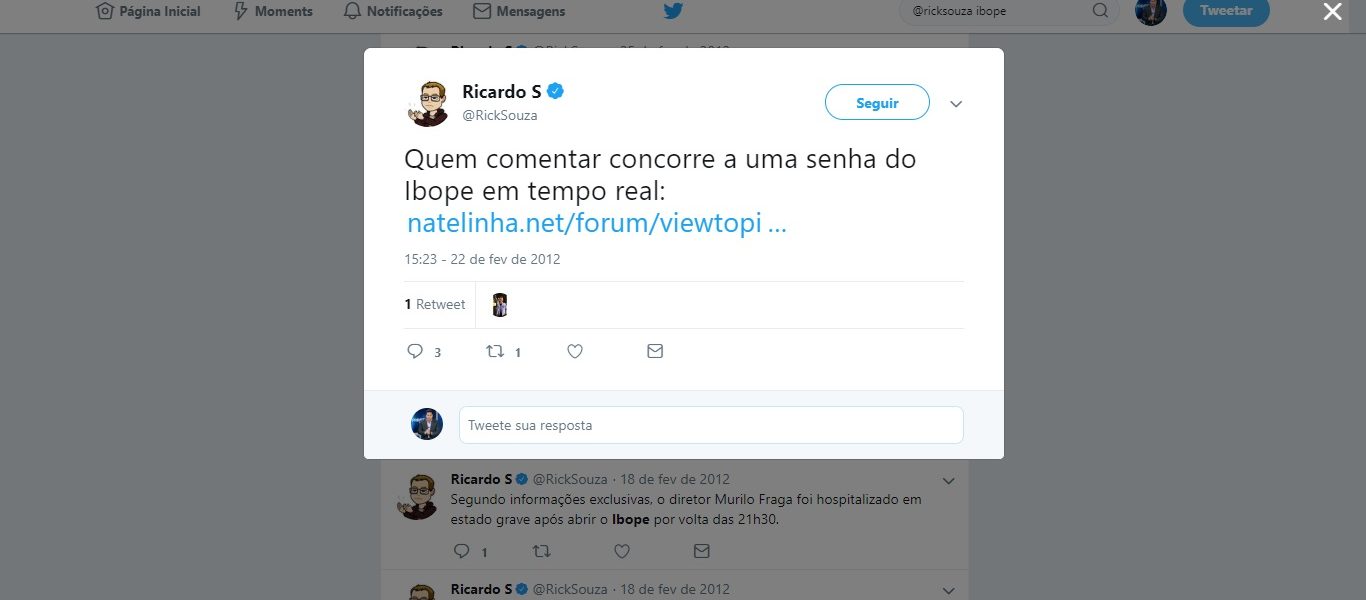Screen dimensions: 1366x600
Task: Open the Notificações tab
Action: pos(392,11)
